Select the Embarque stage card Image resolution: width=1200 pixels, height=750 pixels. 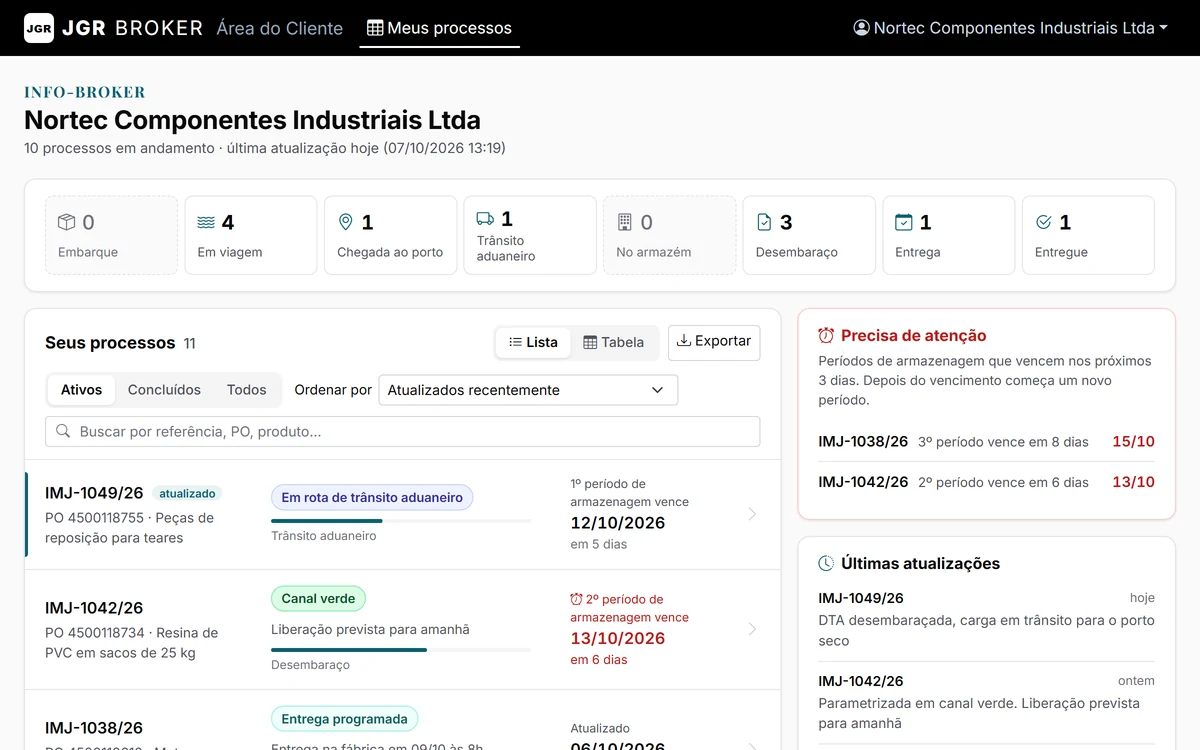click(x=111, y=235)
